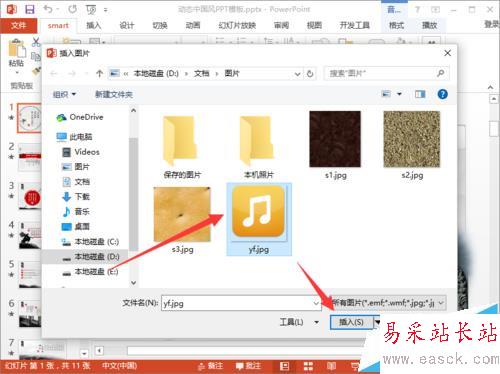Click the 新建文件夹 button
Viewport: 500px width, 374px height.
click(x=114, y=95)
